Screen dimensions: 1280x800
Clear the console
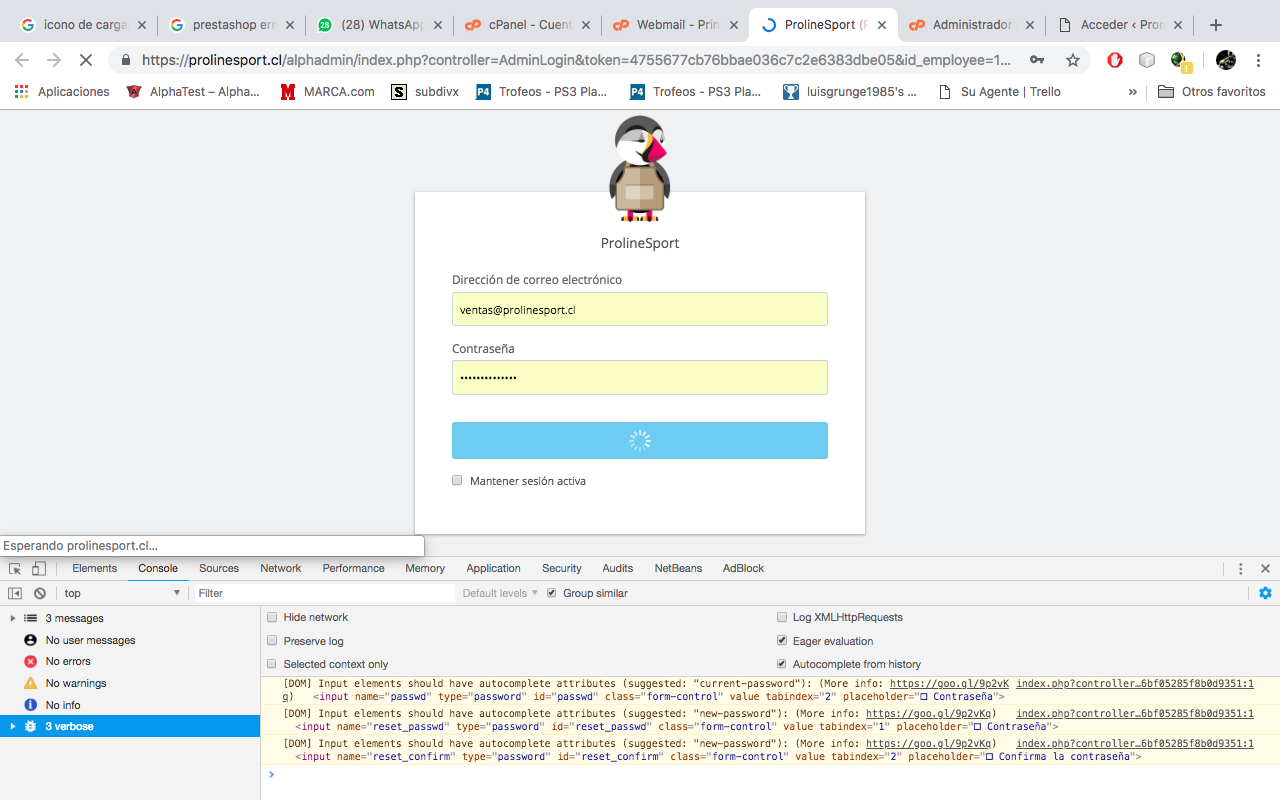tap(40, 593)
